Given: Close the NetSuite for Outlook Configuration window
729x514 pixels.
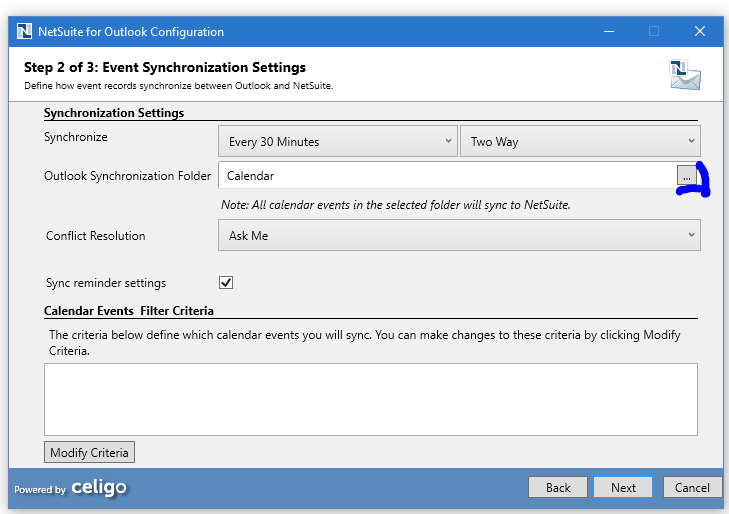Looking at the screenshot, I should tap(700, 31).
